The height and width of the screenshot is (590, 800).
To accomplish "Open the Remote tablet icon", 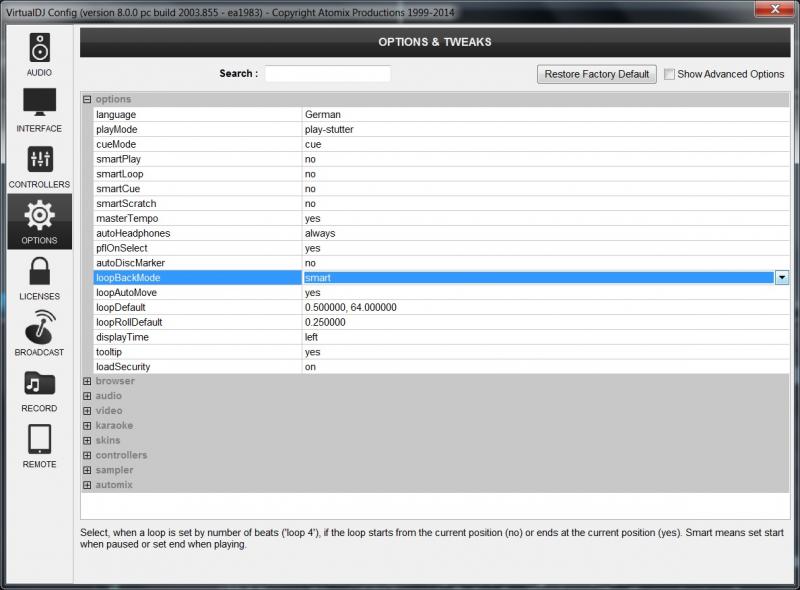I will [39, 439].
